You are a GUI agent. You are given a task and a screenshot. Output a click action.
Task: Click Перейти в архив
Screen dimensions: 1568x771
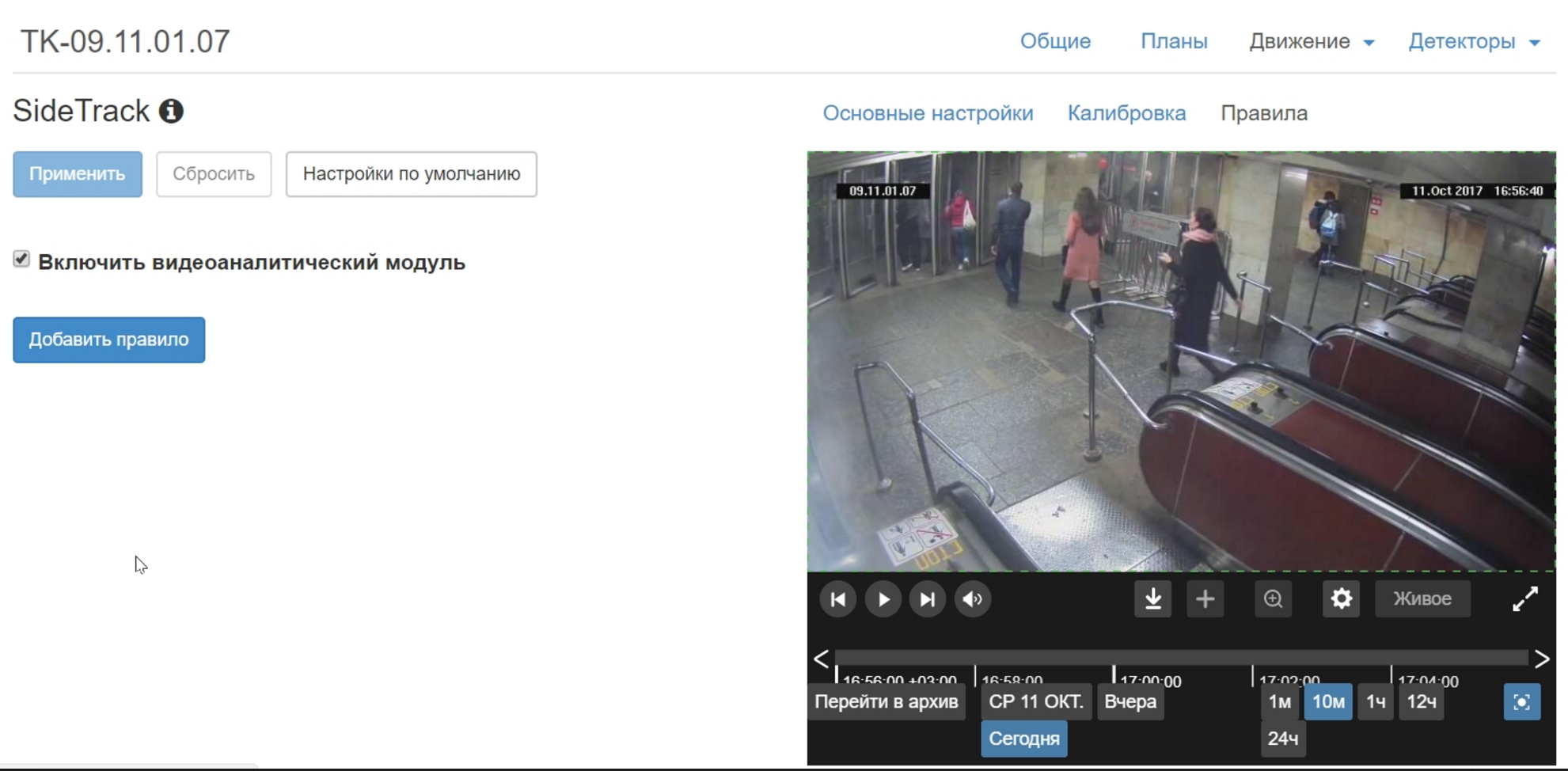887,702
